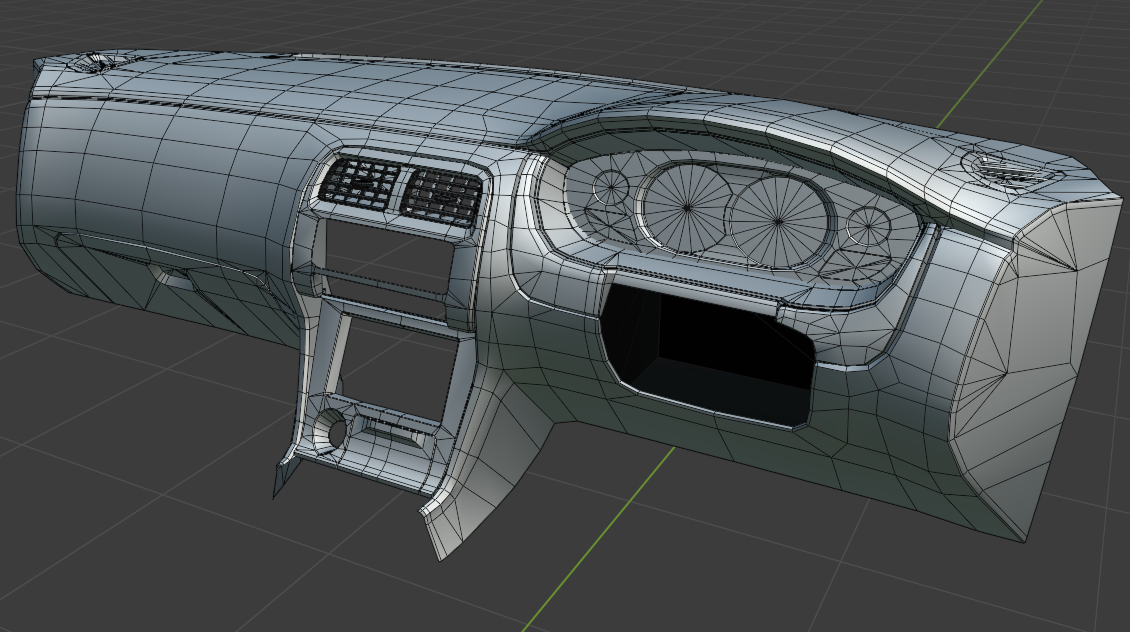
Task: Click the small leftmost gauge dial
Action: pyautogui.click(x=611, y=187)
